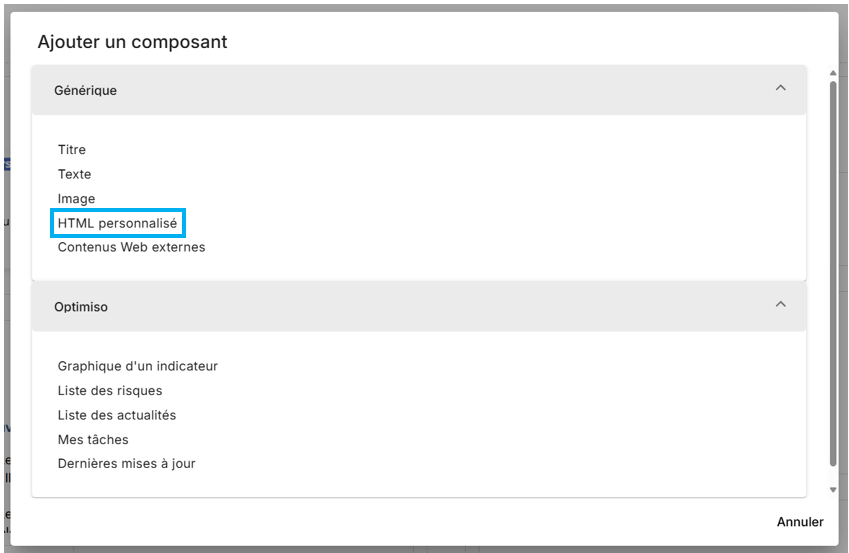849x553 pixels.
Task: Select Liste des actualités
Action: (x=117, y=415)
